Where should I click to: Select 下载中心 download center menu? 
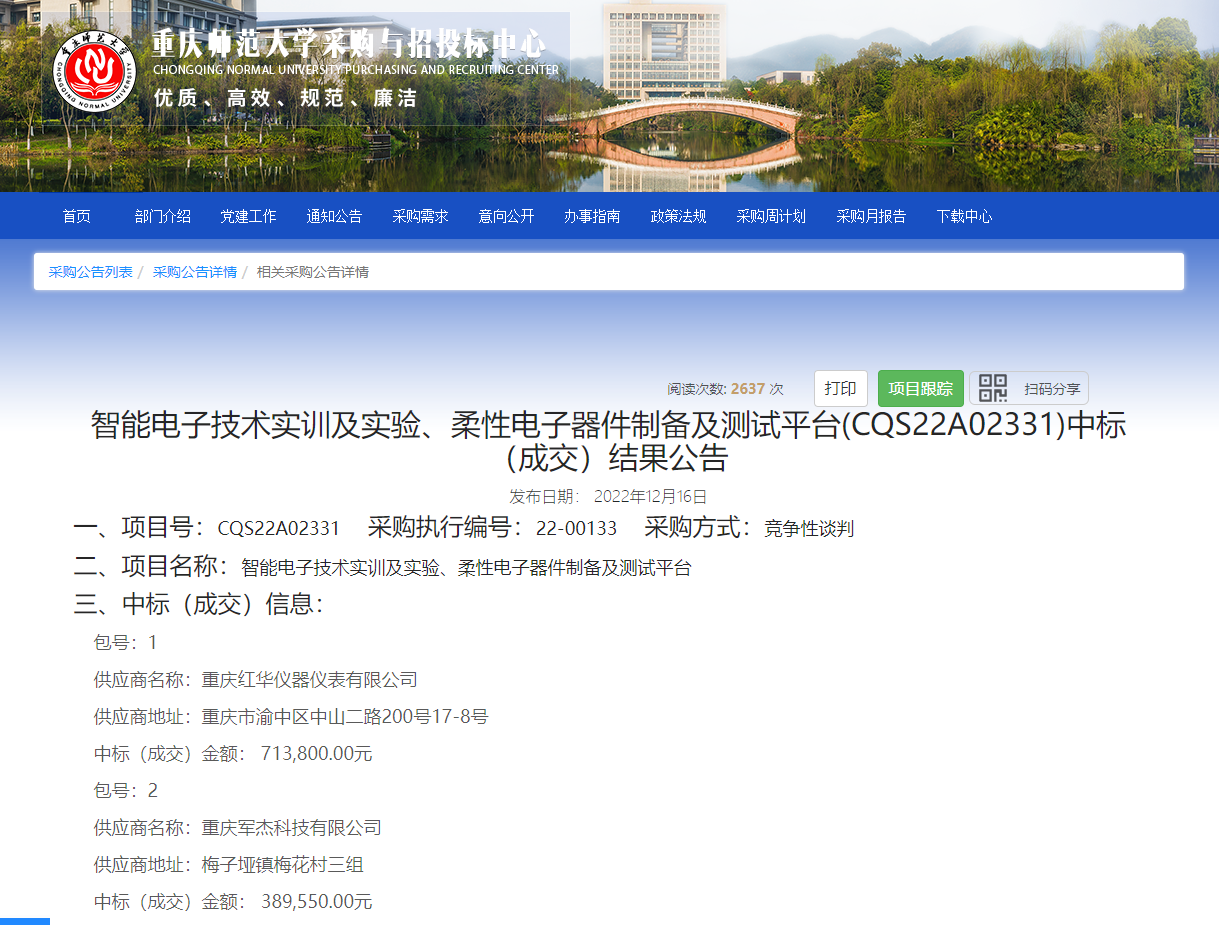tap(964, 214)
